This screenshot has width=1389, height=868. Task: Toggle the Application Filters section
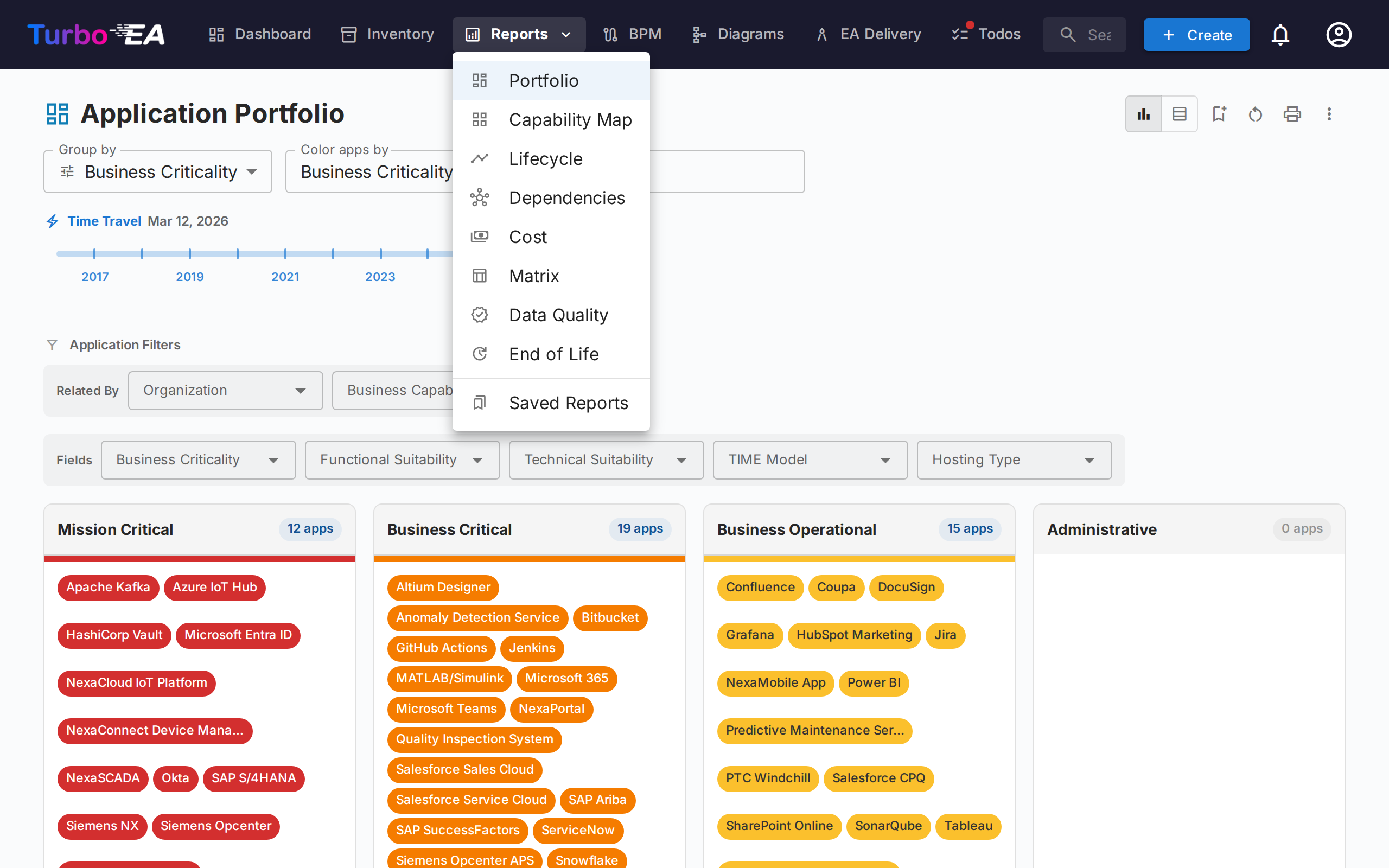(x=125, y=344)
